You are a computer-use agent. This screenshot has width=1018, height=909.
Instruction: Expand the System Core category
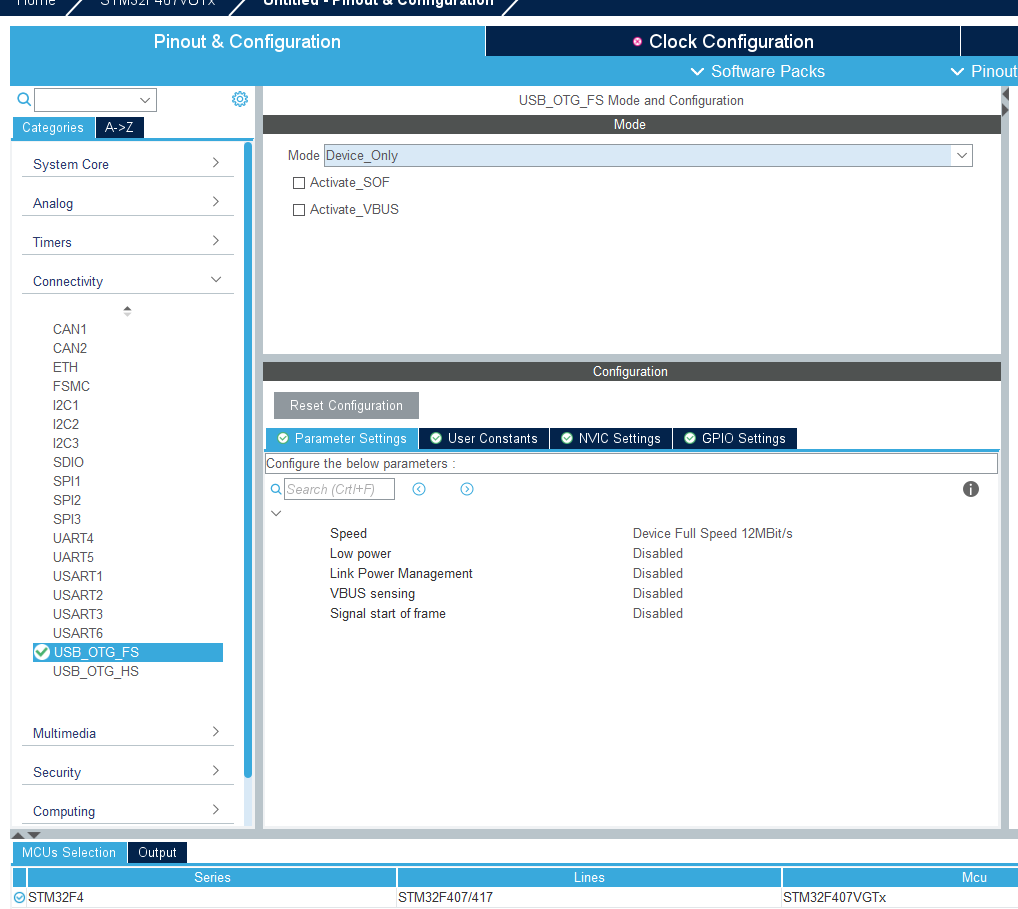[127, 164]
